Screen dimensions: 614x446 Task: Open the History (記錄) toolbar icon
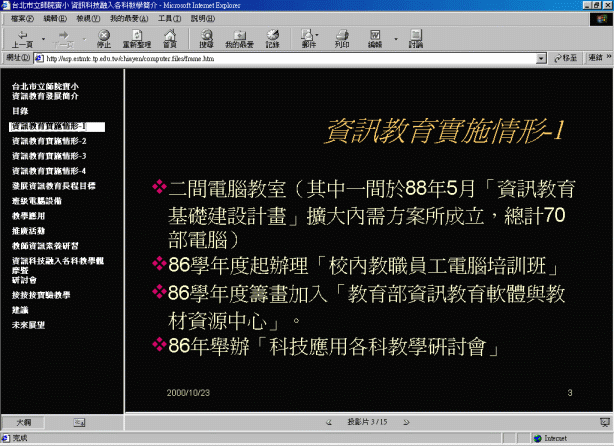(x=273, y=39)
